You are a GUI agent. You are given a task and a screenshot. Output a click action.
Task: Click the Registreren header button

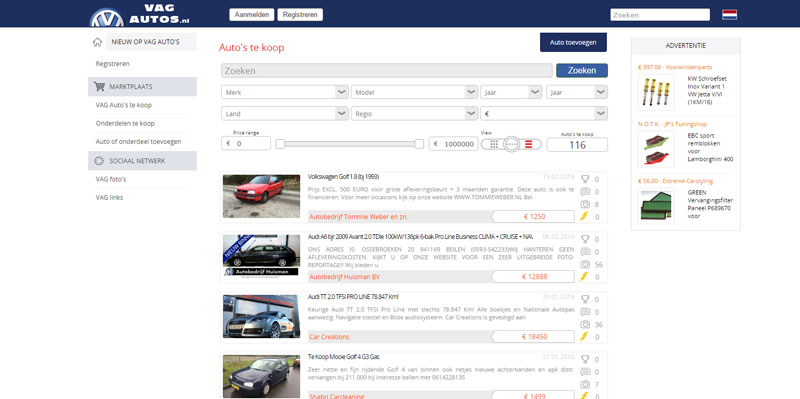(300, 15)
